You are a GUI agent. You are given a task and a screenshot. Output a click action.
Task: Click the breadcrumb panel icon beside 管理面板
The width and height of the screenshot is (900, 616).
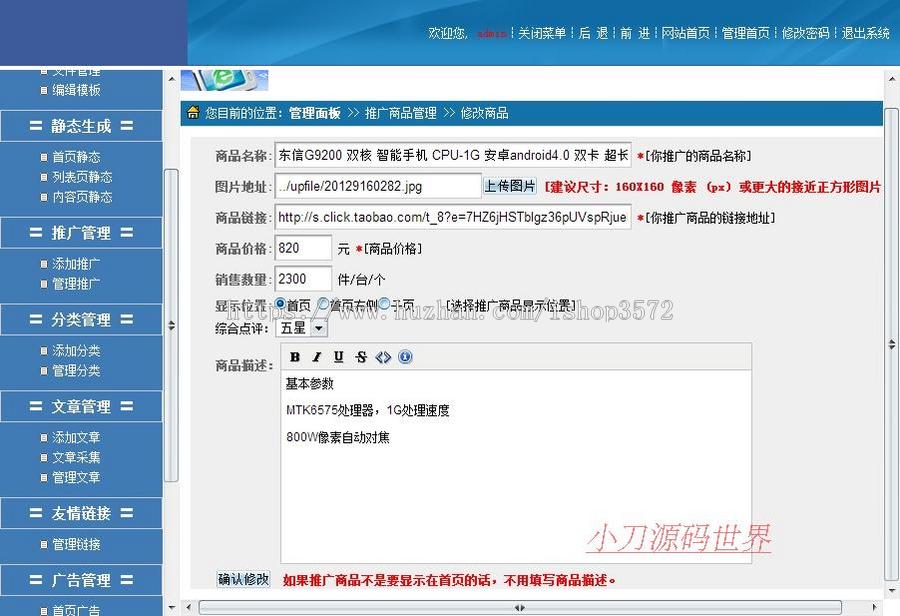[x=192, y=112]
